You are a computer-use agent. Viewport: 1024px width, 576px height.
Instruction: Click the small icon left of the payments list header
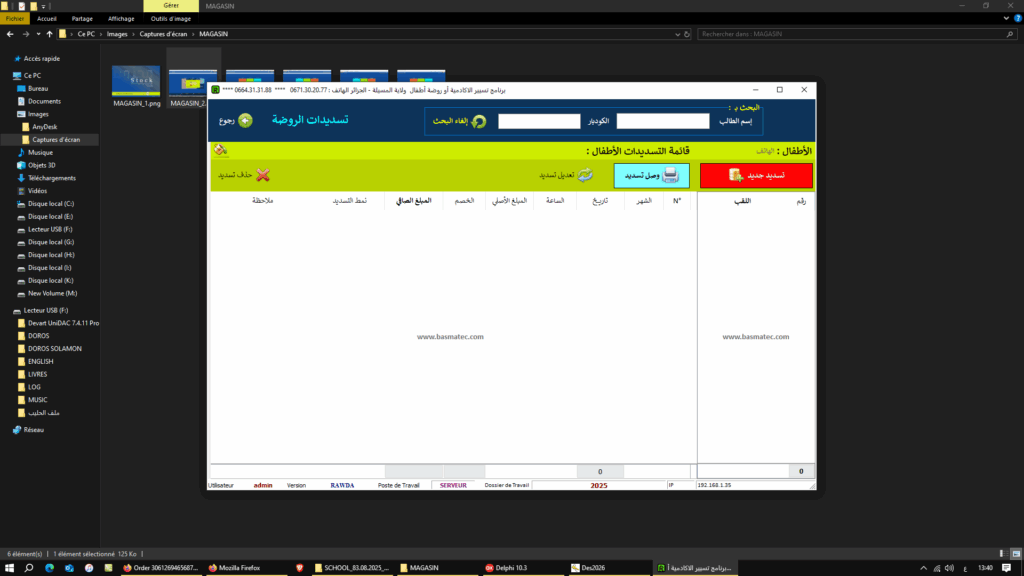pyautogui.click(x=221, y=150)
